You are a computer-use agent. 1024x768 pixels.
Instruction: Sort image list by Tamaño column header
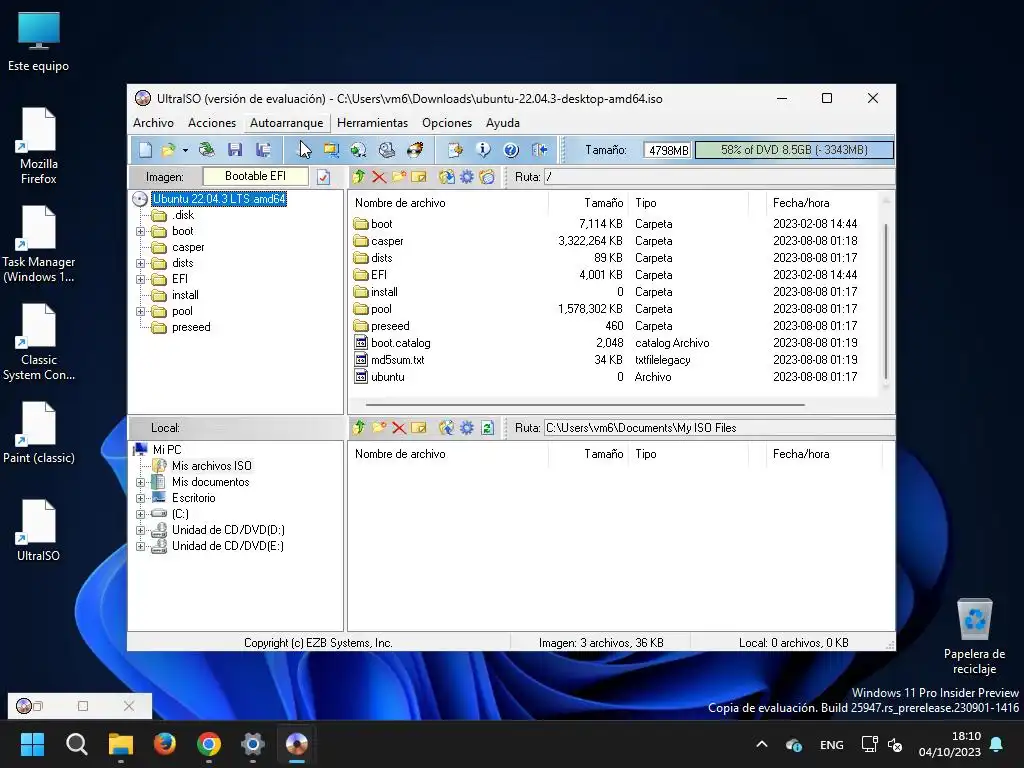click(x=588, y=203)
